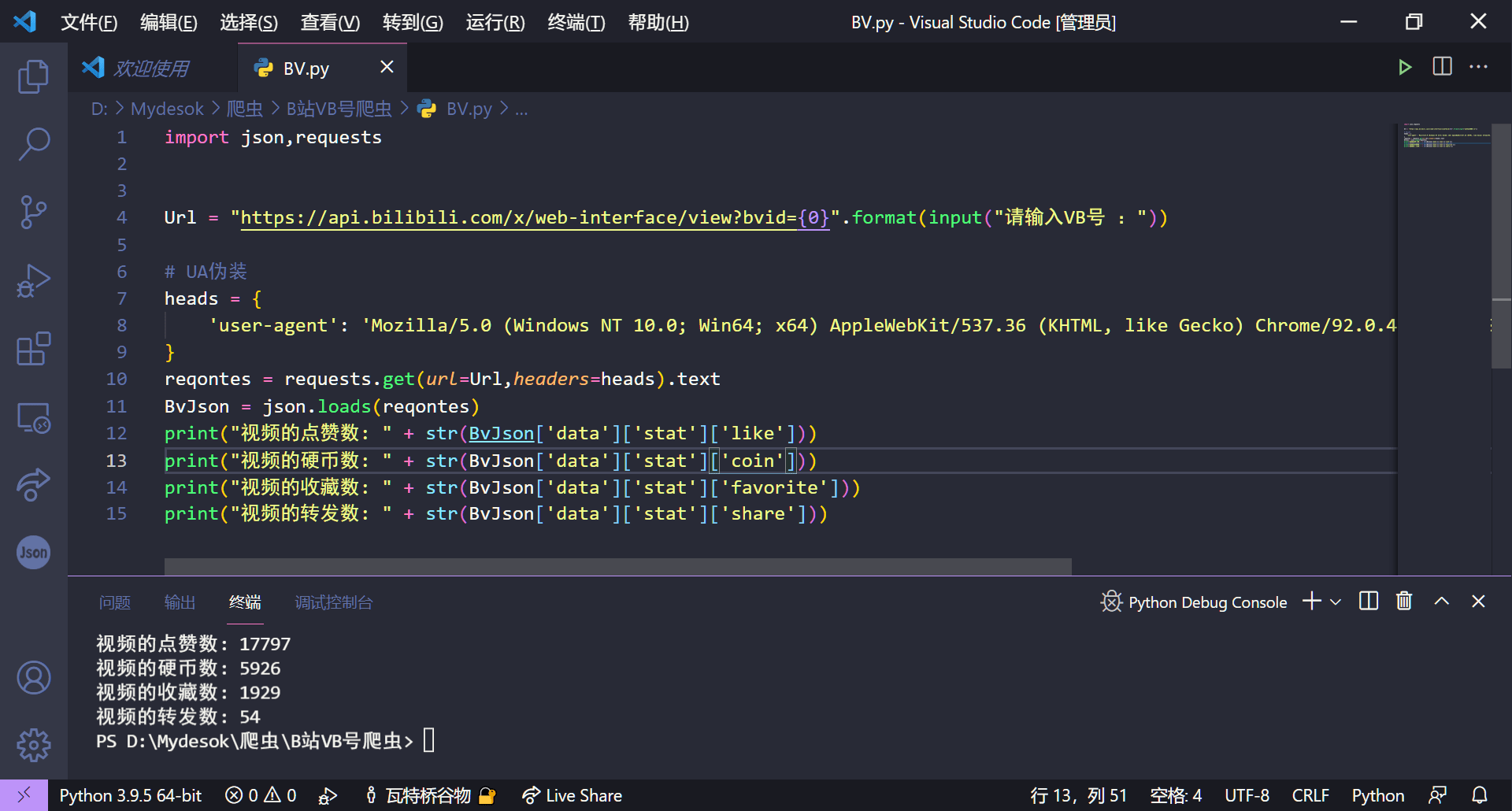The image size is (1512, 811).
Task: Start Live Share from status bar
Action: [x=572, y=796]
